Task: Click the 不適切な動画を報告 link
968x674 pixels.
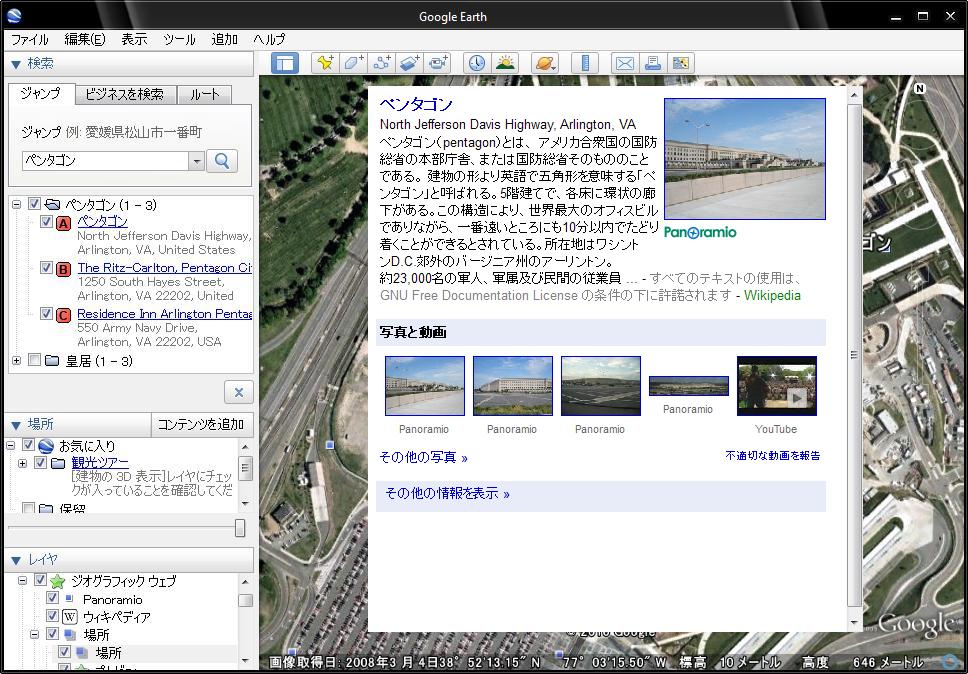Action: 773,456
